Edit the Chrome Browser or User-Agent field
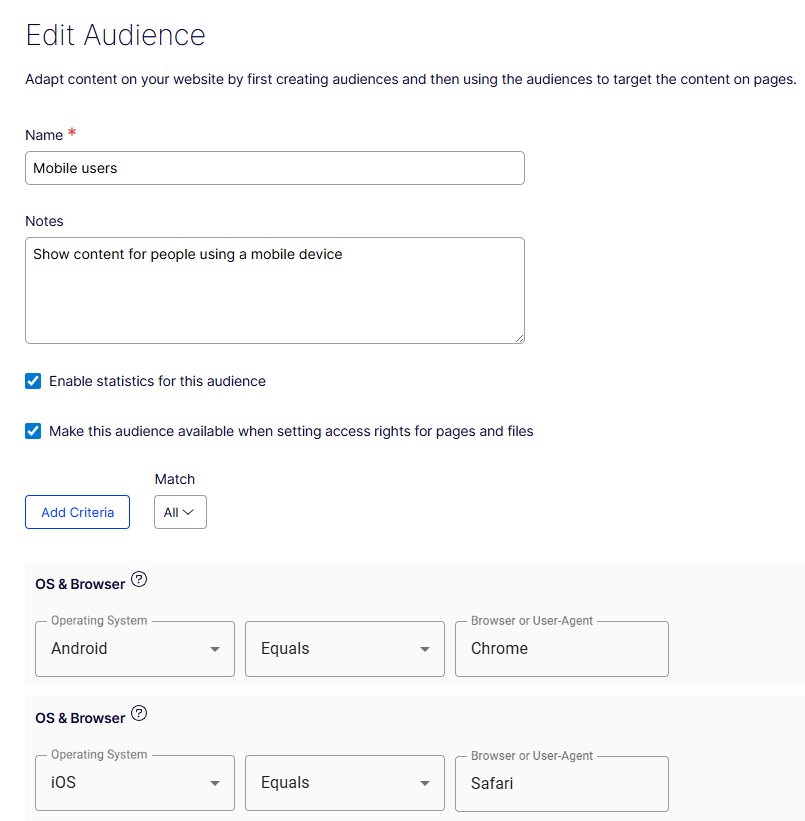Viewport: 805px width, 821px height. point(561,649)
